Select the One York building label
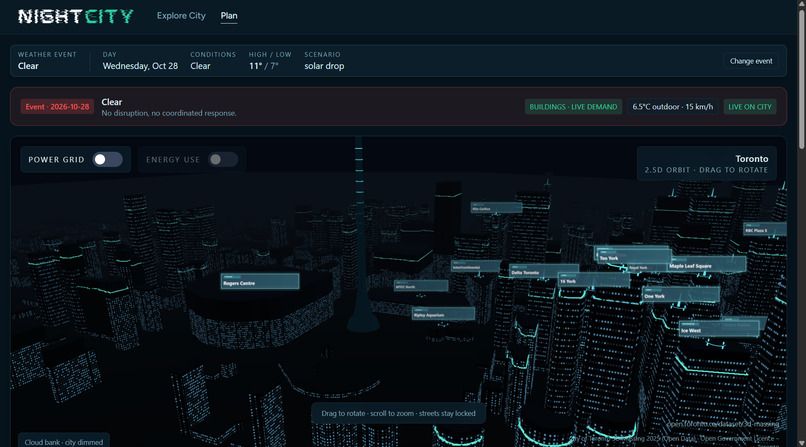This screenshot has width=806, height=447. click(x=681, y=294)
